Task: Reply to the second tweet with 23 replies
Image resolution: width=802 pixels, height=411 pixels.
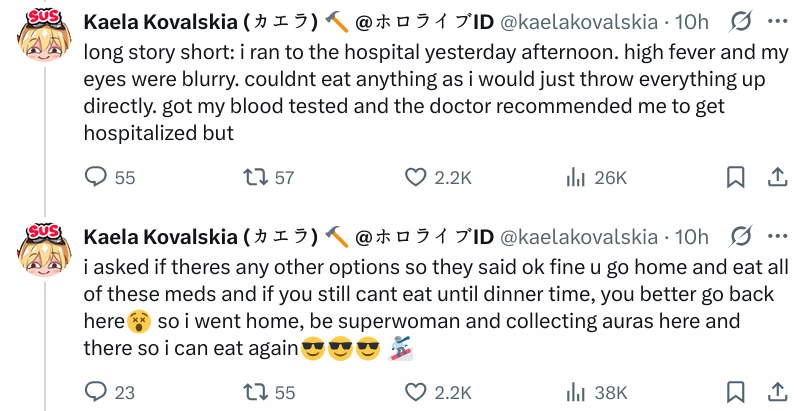Action: coord(96,392)
